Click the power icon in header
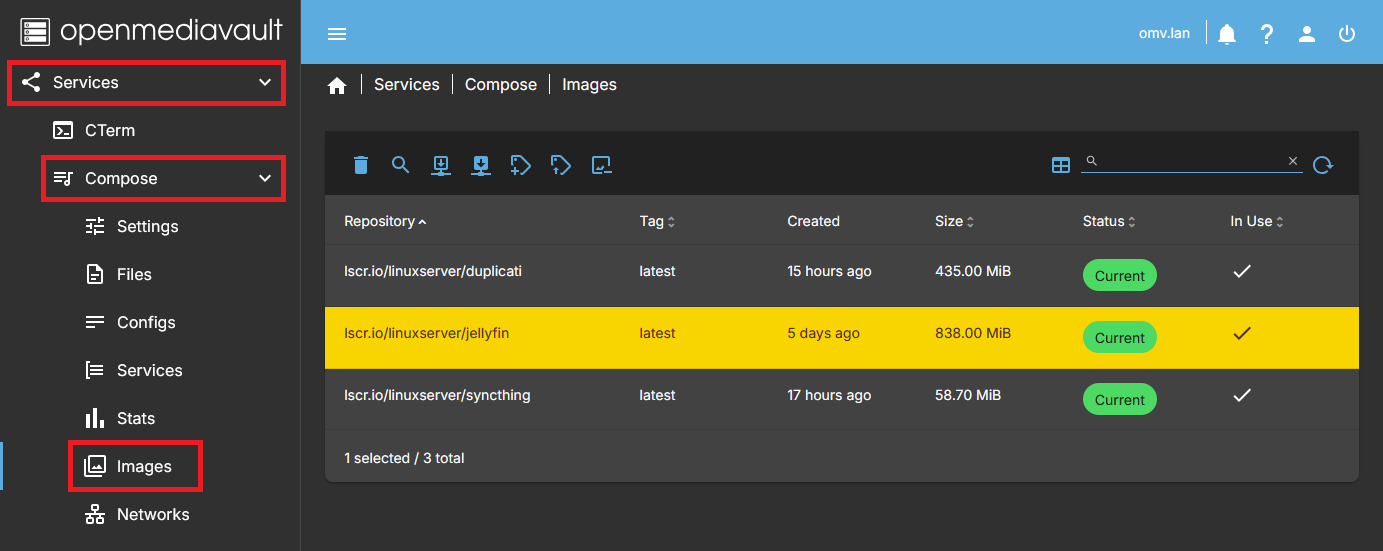Image resolution: width=1383 pixels, height=551 pixels. pos(1347,34)
